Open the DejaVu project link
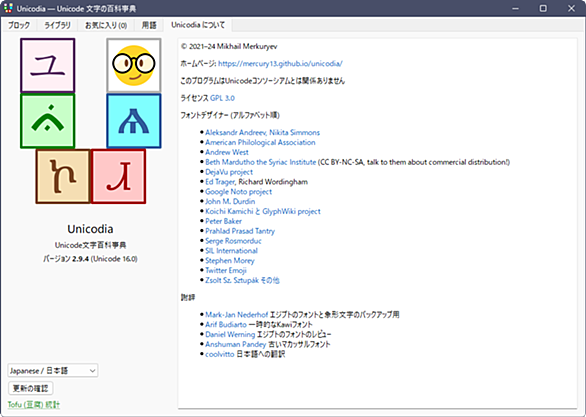586x417 pixels. pyautogui.click(x=229, y=172)
